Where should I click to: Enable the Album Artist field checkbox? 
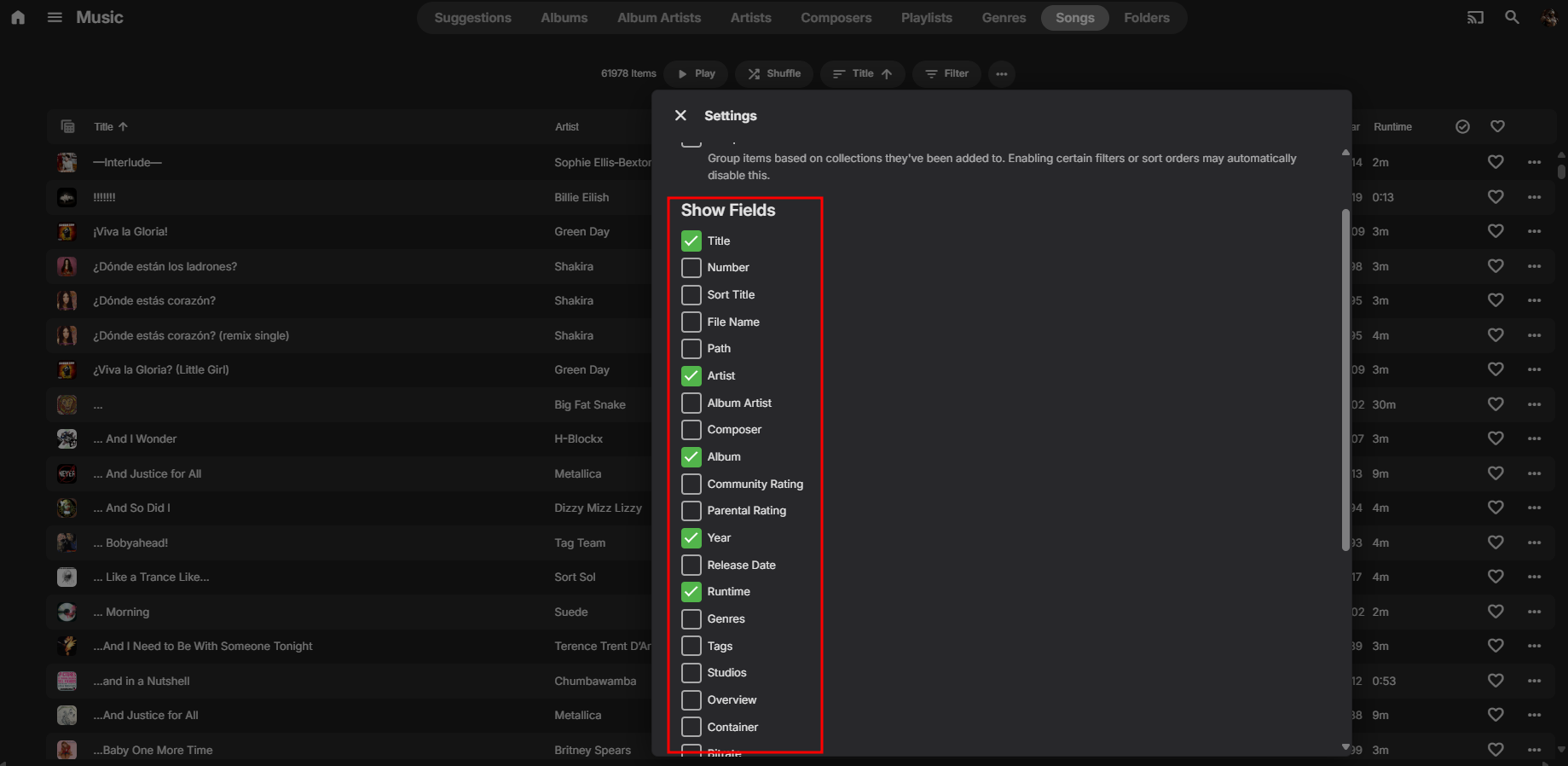691,403
